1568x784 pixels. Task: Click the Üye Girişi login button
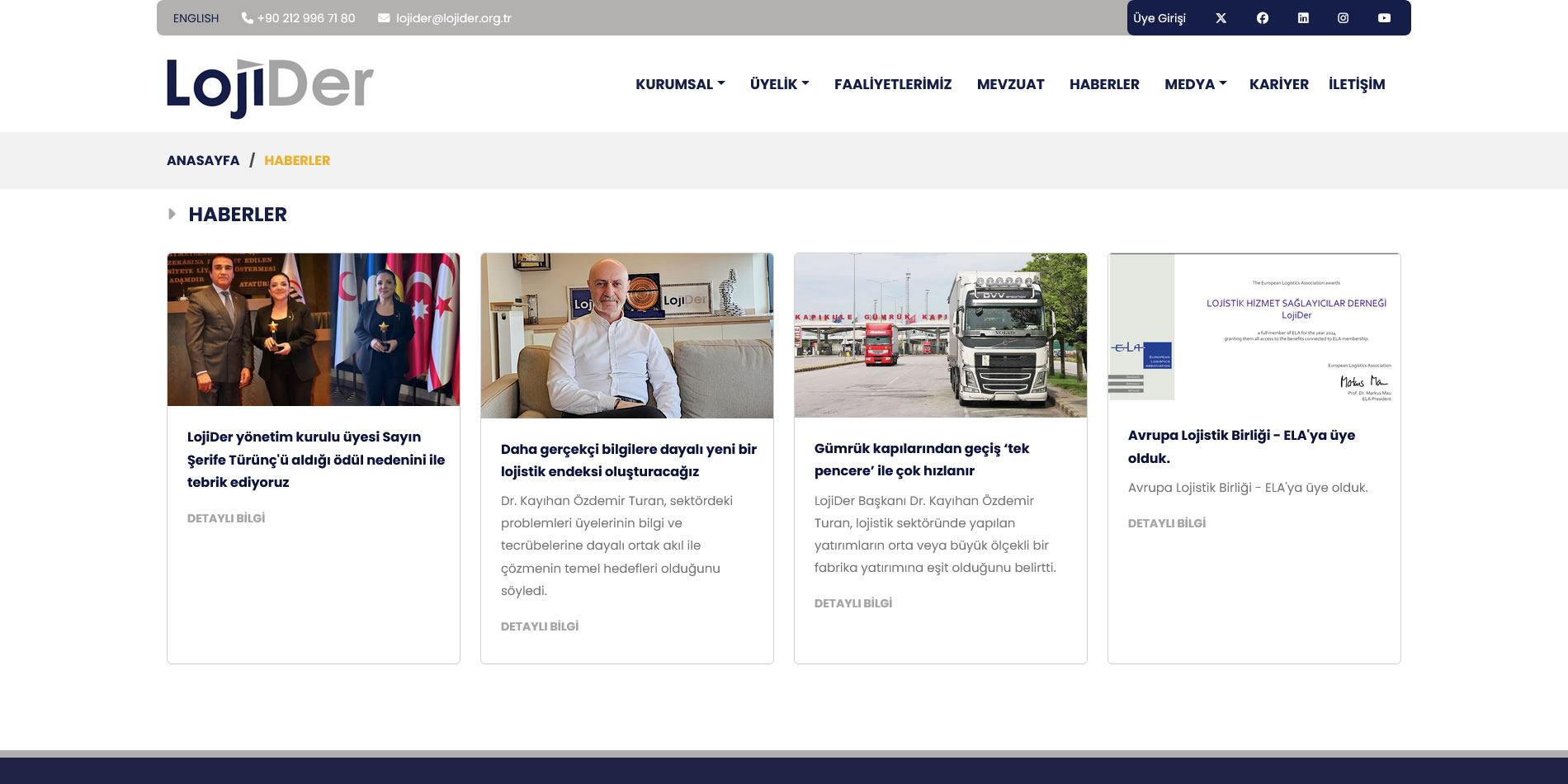[x=1159, y=18]
